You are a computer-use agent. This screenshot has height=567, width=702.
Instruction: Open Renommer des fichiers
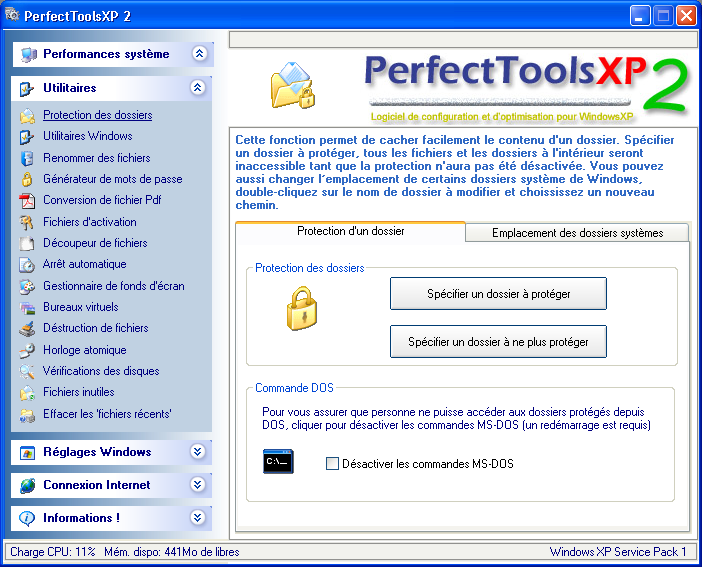tap(97, 158)
